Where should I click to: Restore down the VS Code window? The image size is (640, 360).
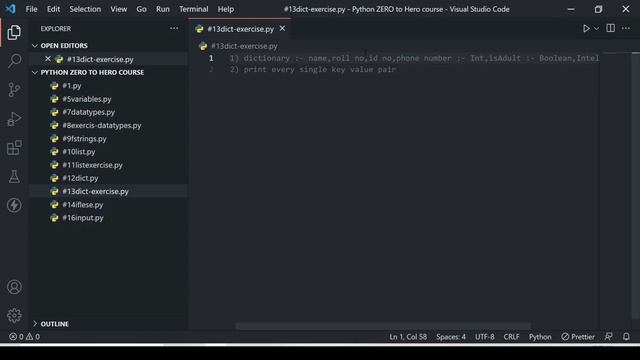pyautogui.click(x=598, y=9)
